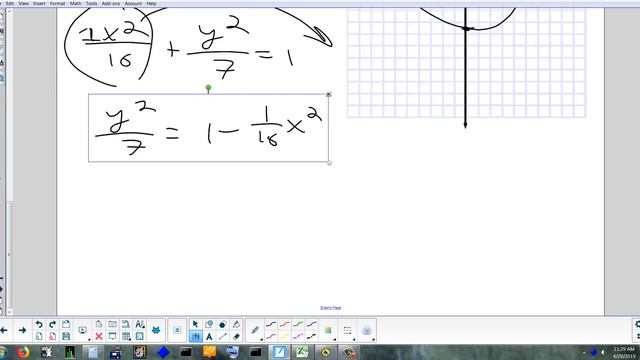Toggle full screen view icon

pos(140,336)
